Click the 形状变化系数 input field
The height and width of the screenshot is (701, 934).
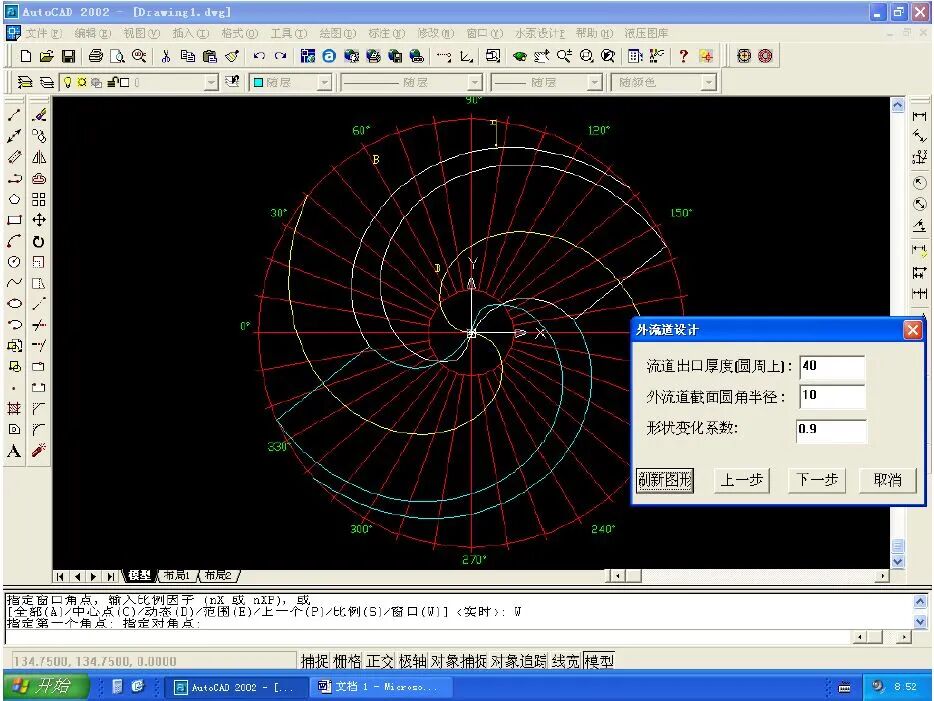(x=831, y=431)
